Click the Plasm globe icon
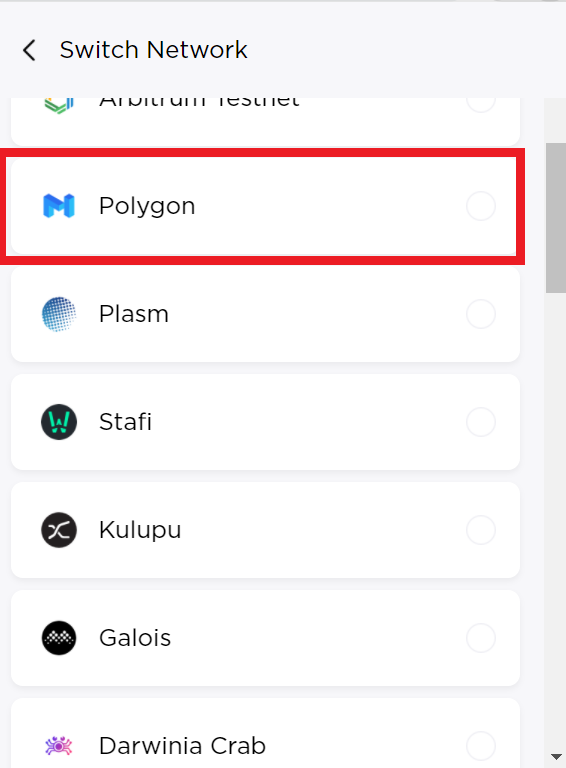Viewport: 566px width, 768px height. click(59, 314)
